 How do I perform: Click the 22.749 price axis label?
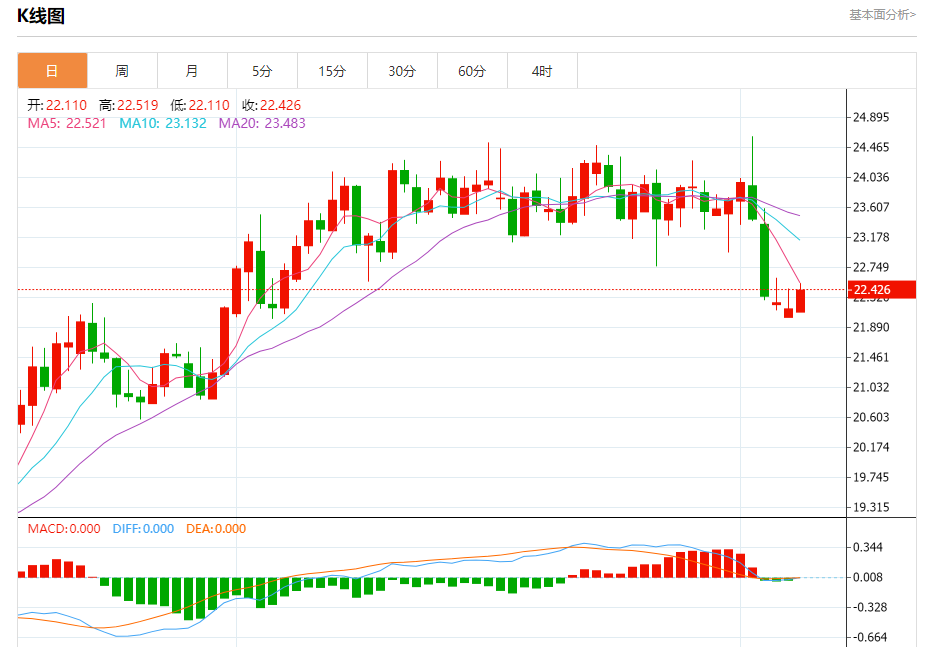tap(871, 267)
